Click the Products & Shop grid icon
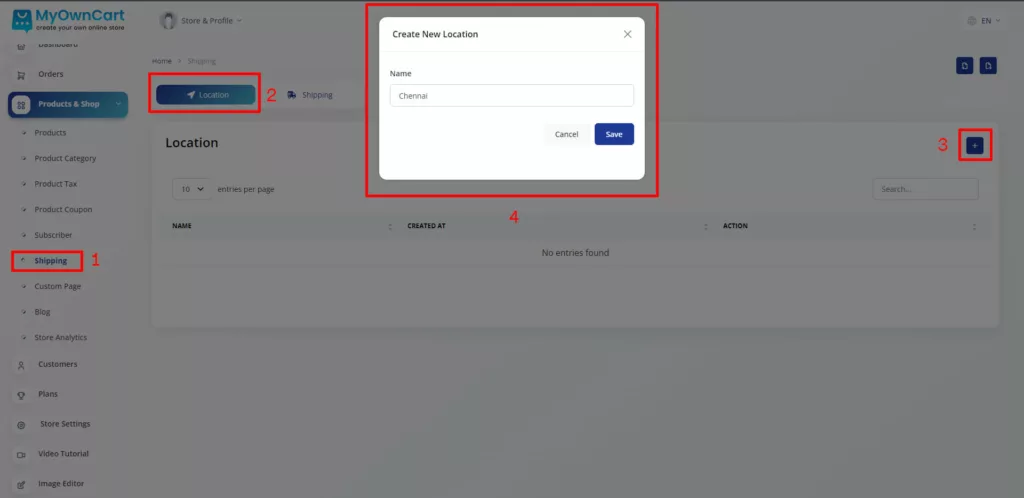Viewport: 1024px width, 498px height. [22, 104]
